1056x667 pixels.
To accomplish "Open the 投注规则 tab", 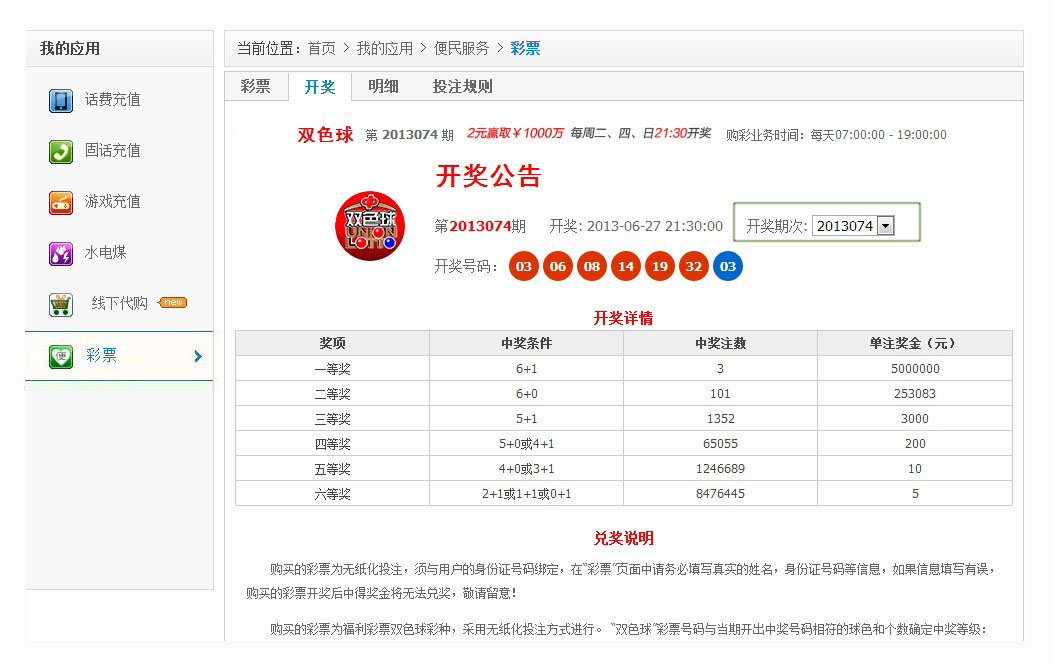I will [462, 86].
